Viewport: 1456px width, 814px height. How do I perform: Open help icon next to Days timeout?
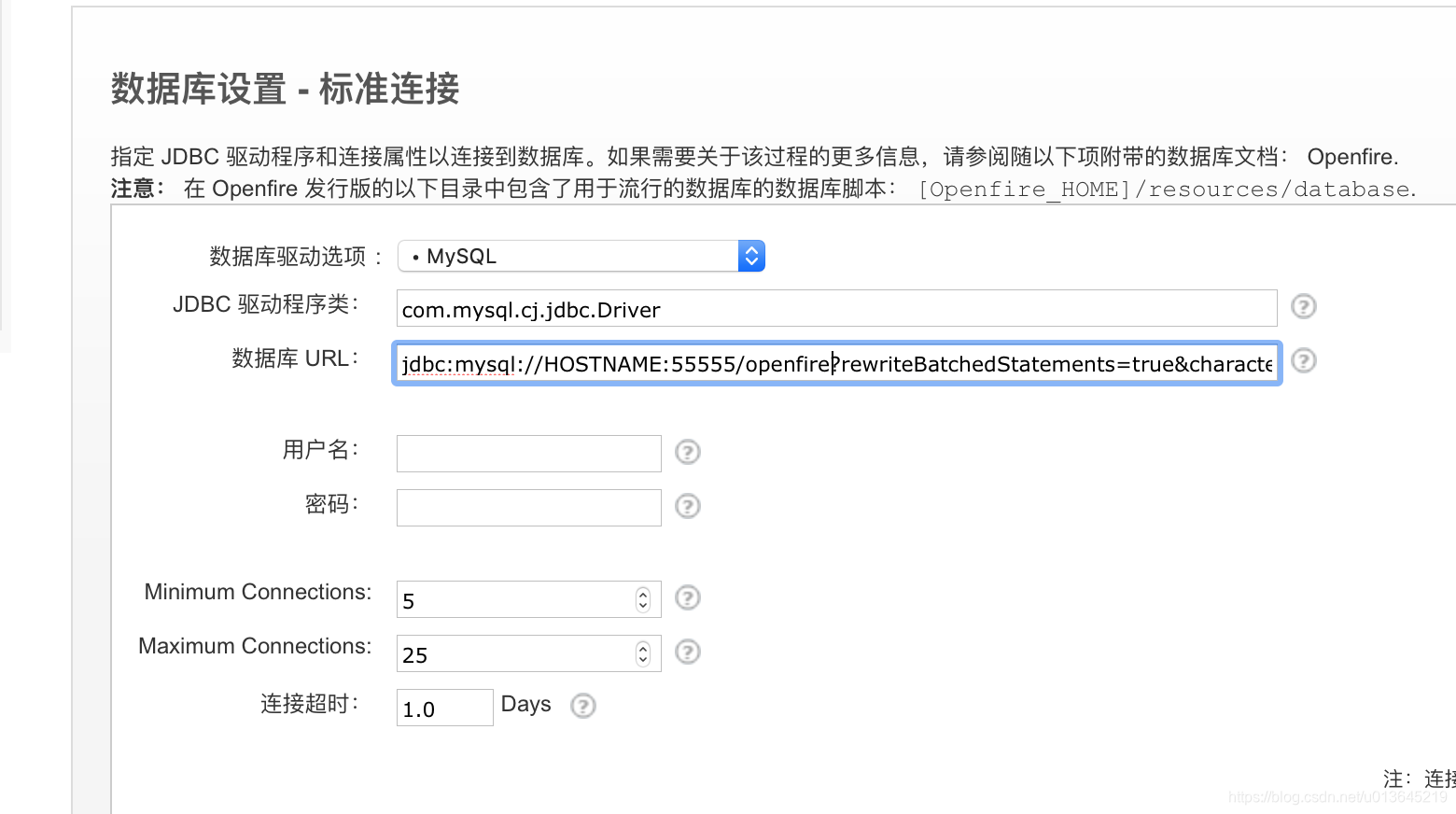[x=582, y=706]
